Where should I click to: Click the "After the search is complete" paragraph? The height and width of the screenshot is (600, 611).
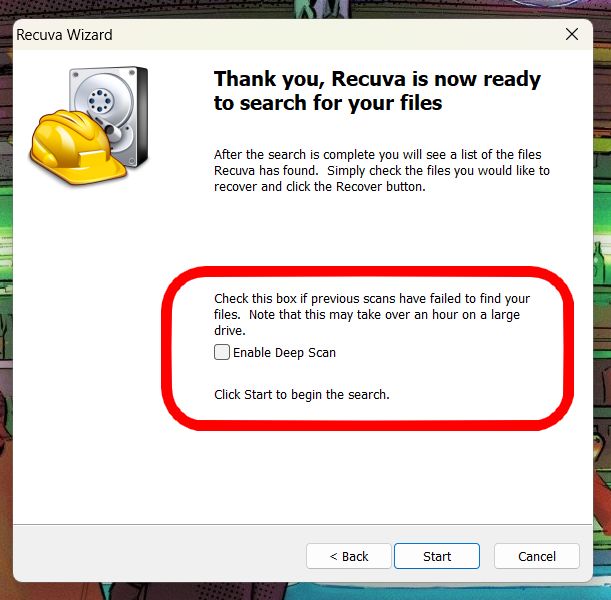tap(382, 170)
